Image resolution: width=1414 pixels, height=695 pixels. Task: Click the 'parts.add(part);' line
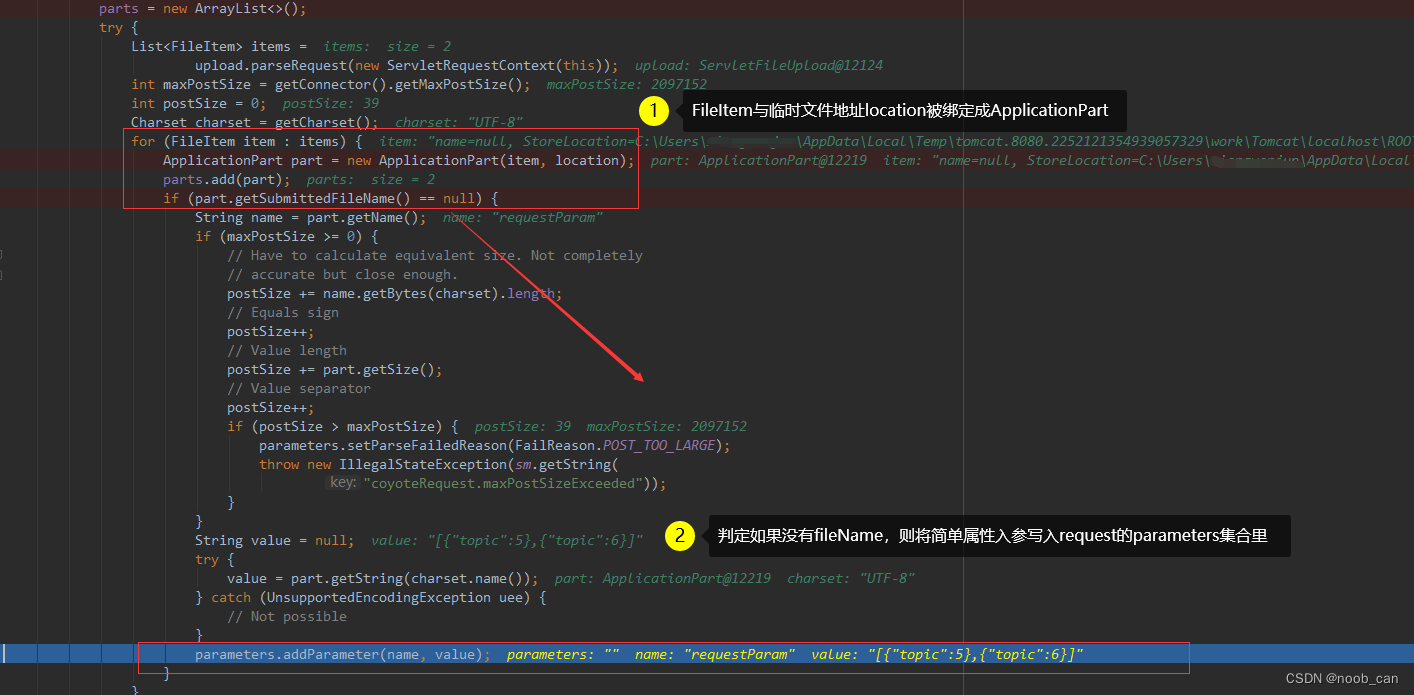[x=227, y=179]
